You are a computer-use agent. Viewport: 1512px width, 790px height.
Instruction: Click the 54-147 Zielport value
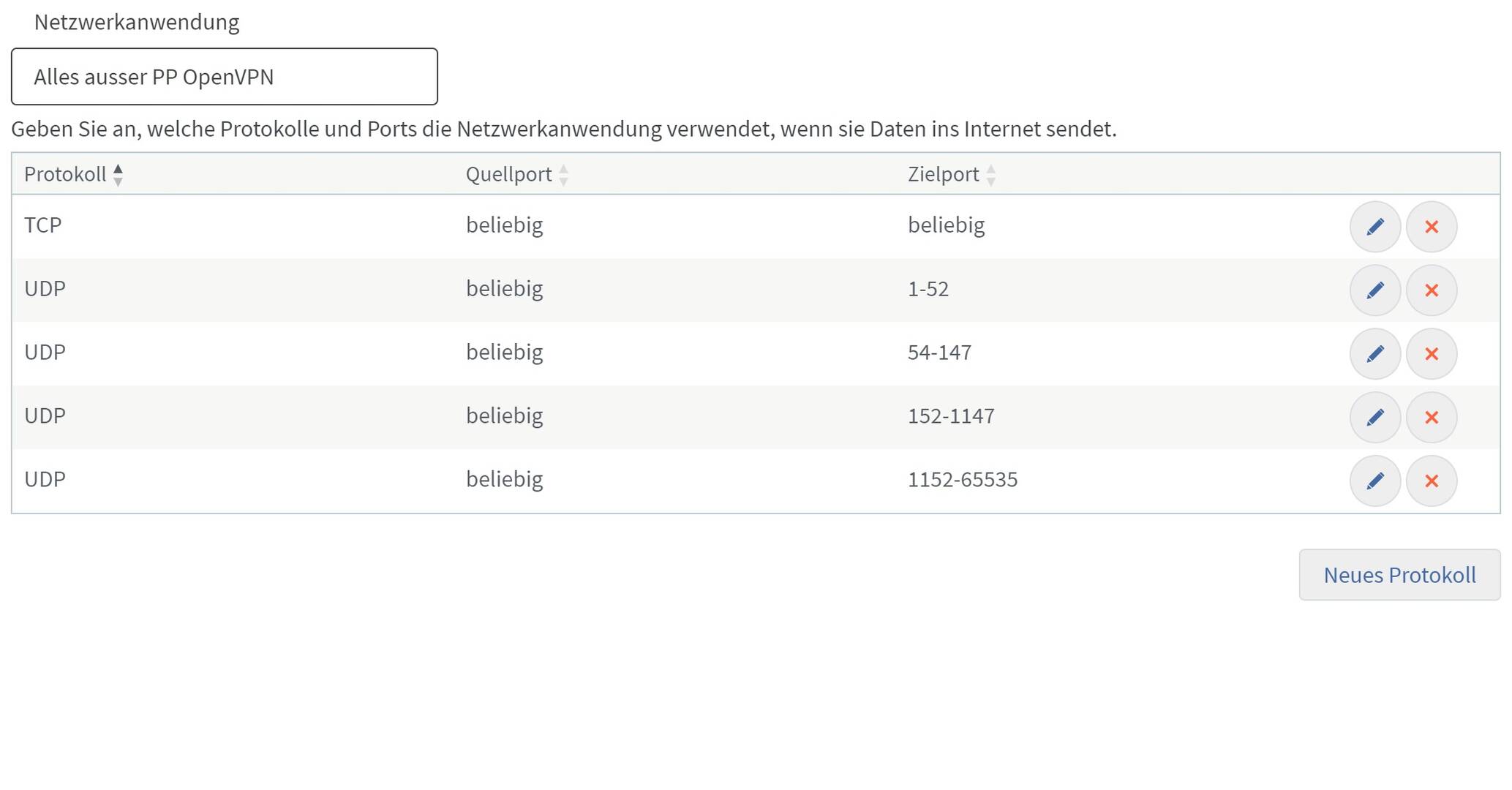939,353
